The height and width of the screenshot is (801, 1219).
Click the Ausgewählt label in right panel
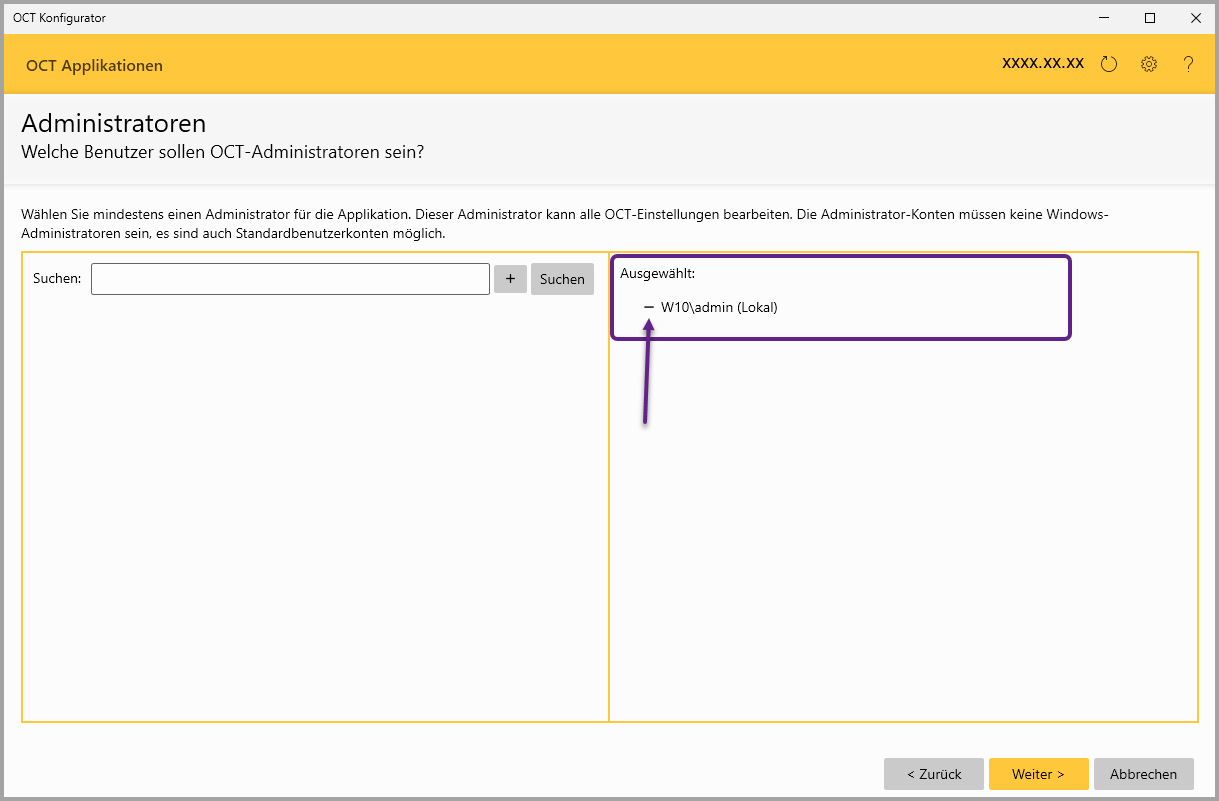[x=657, y=273]
